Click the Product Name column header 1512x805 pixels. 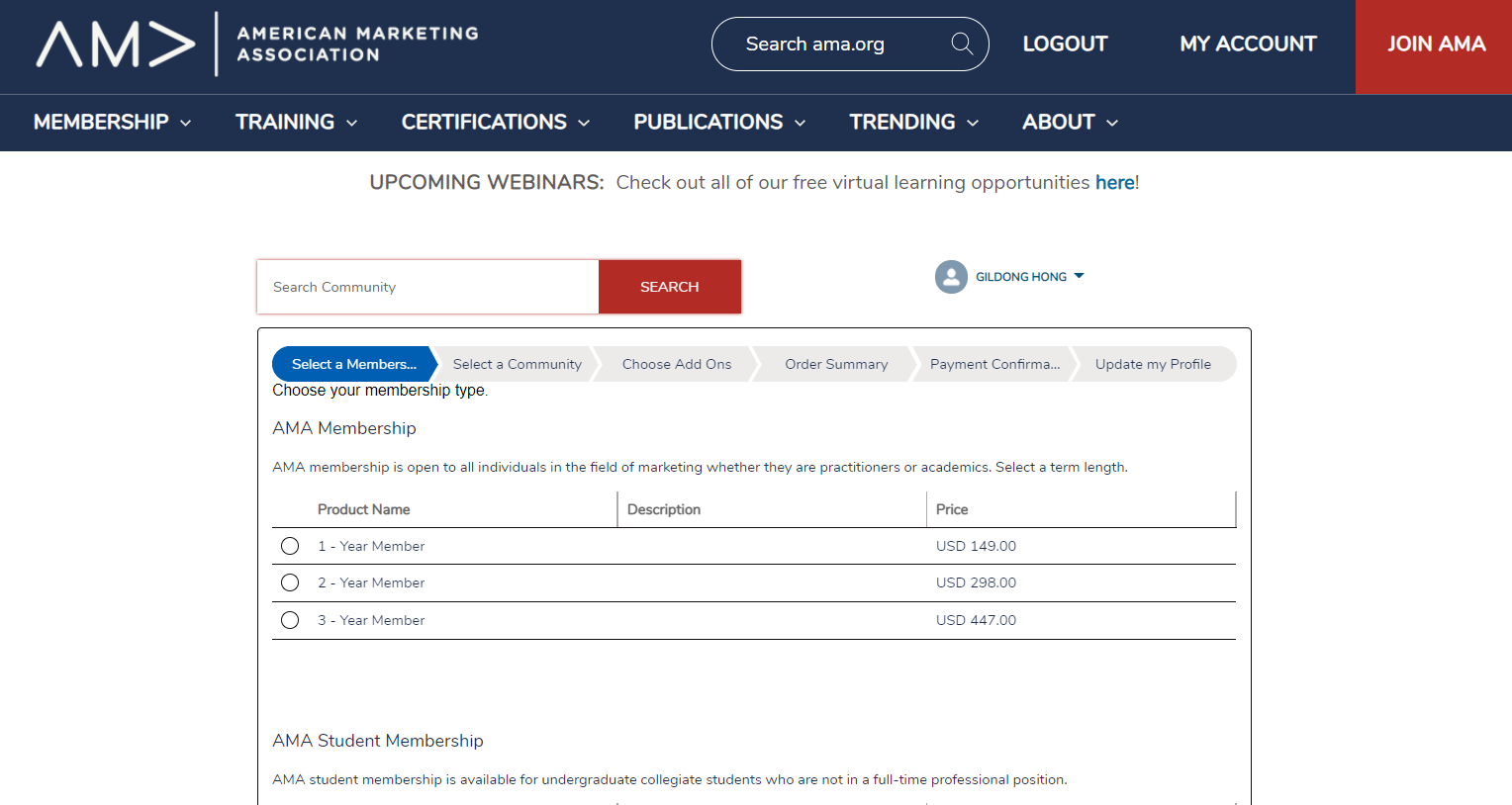pos(363,509)
